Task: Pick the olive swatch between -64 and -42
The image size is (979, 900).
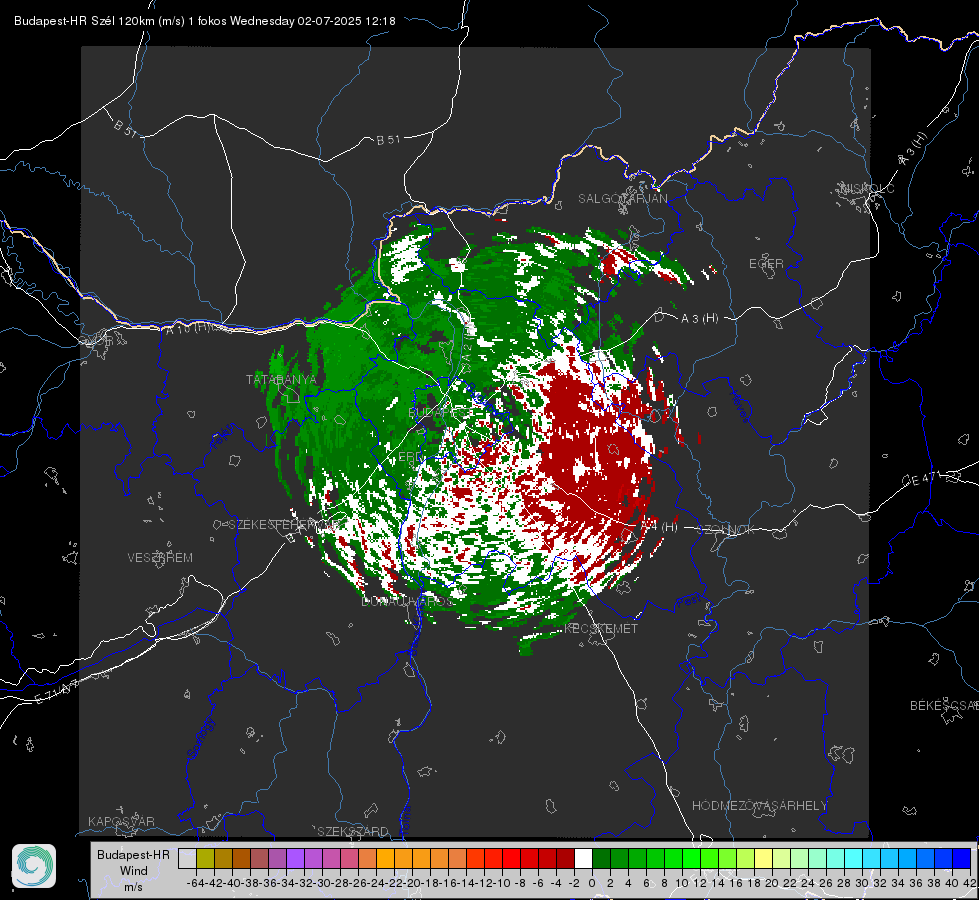Action: pos(205,859)
